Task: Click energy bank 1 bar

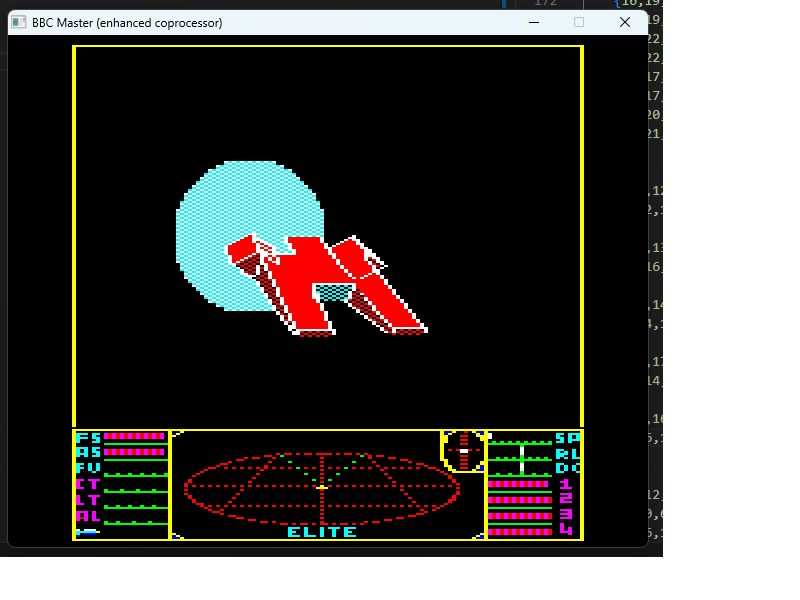Action: pyautogui.click(x=520, y=484)
